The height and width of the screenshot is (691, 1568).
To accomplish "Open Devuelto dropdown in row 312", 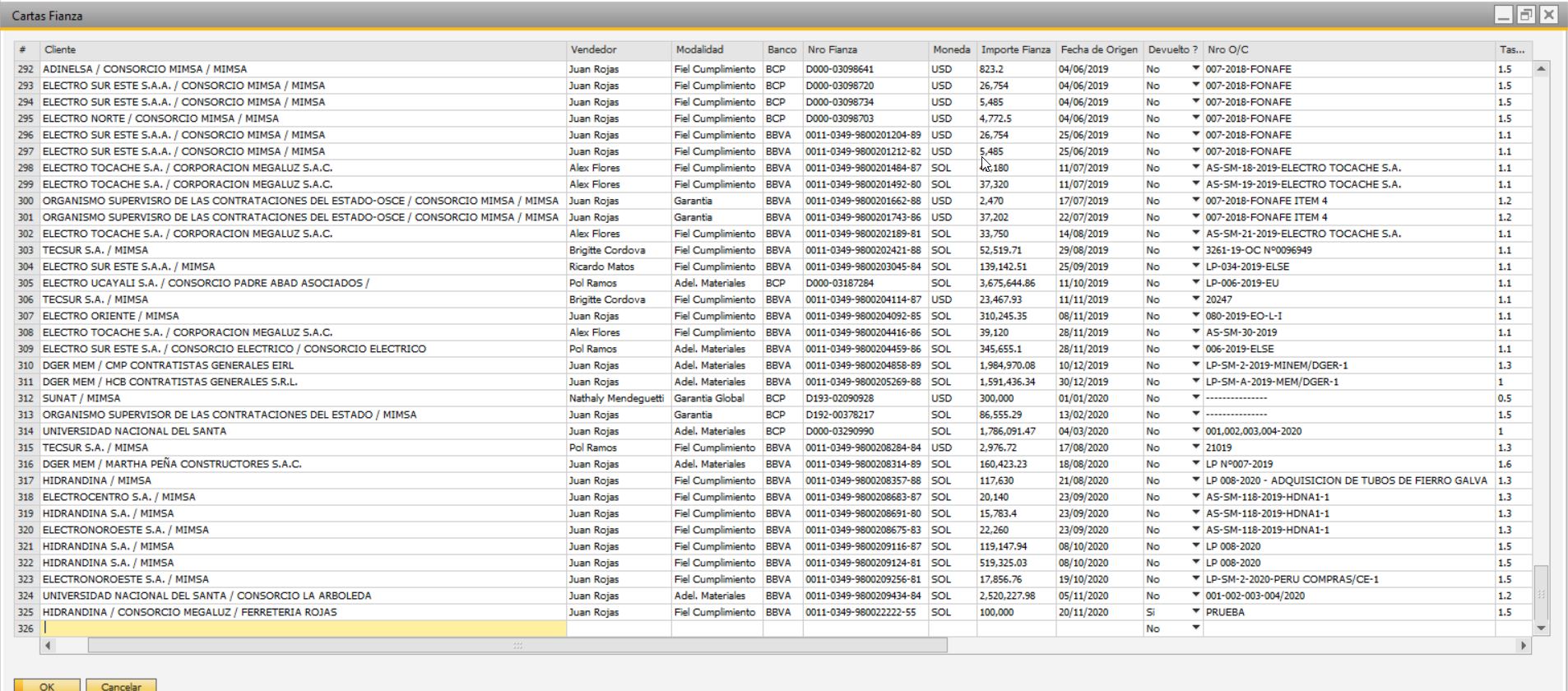I will point(1195,398).
